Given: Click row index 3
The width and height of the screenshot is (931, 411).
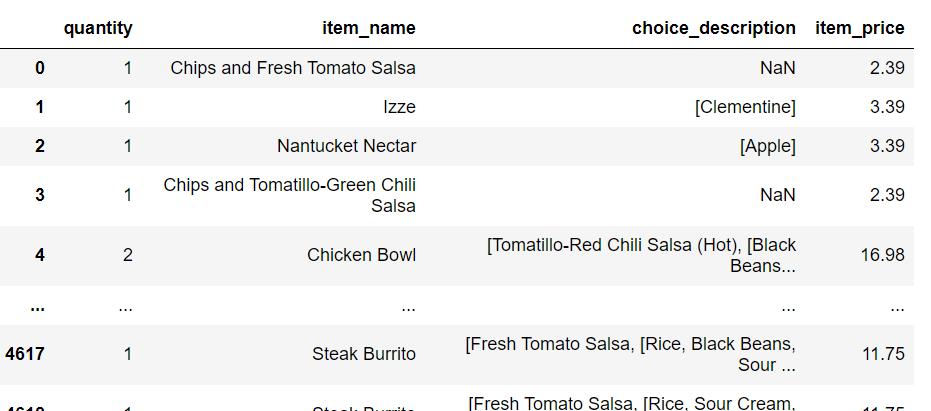Looking at the screenshot, I should [x=39, y=195].
